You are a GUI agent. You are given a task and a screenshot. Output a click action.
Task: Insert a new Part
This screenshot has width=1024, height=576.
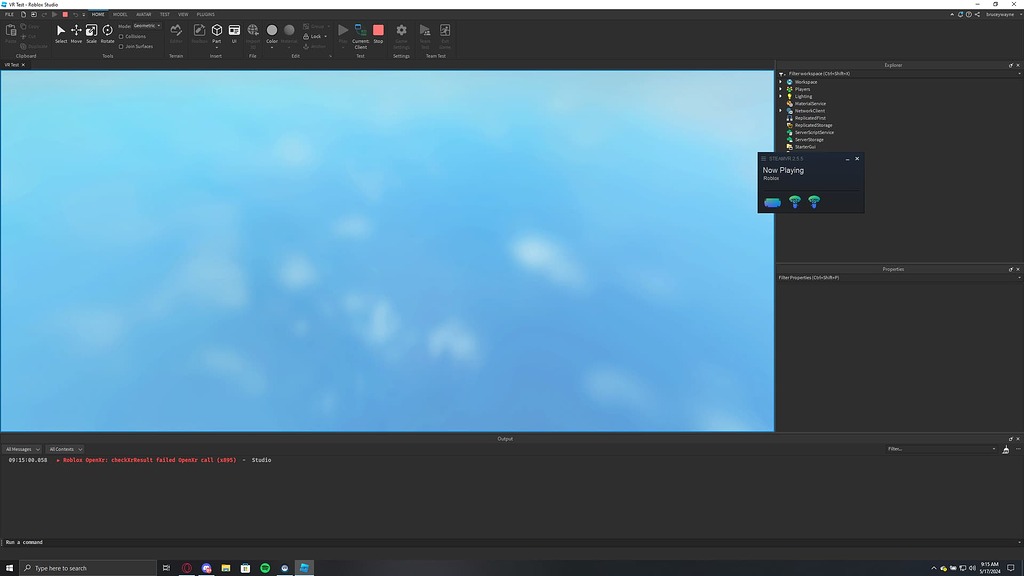216,33
